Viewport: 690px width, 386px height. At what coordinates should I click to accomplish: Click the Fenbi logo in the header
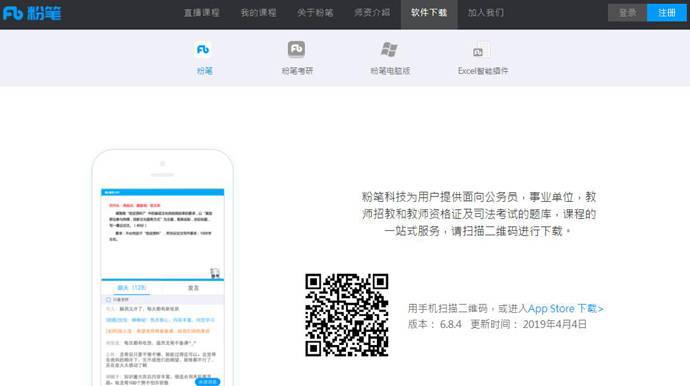click(x=32, y=14)
